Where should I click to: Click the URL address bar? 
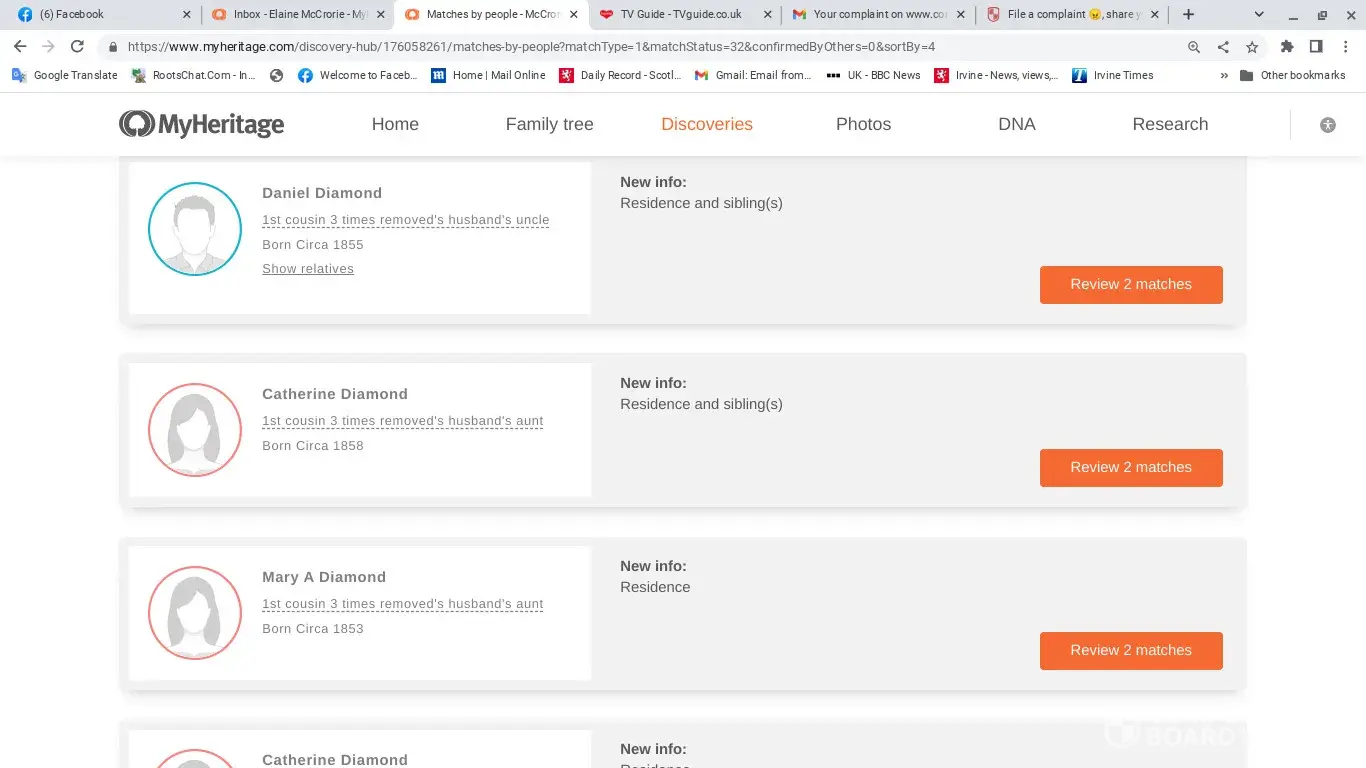click(640, 47)
